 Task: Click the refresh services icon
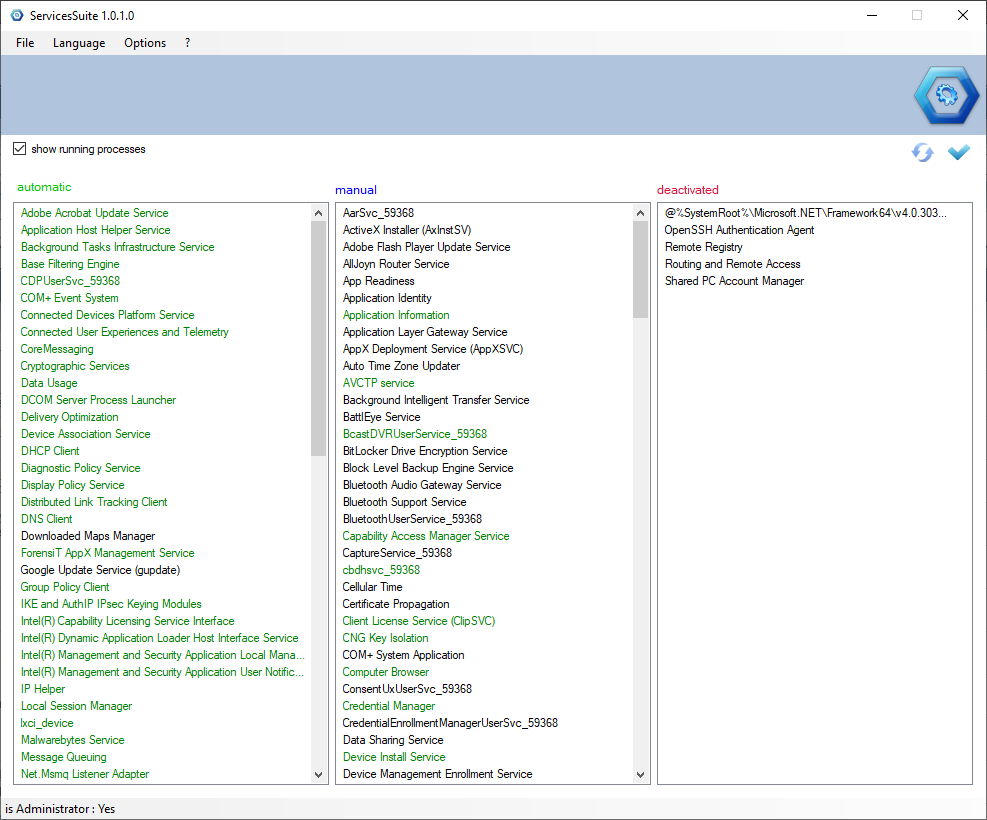923,152
